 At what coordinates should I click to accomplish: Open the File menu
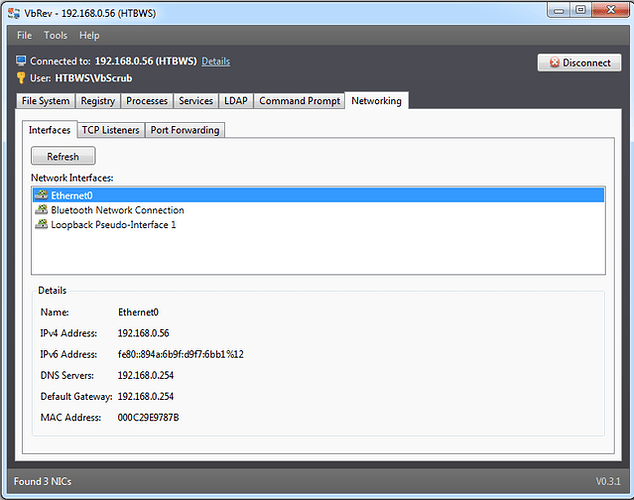coord(25,36)
